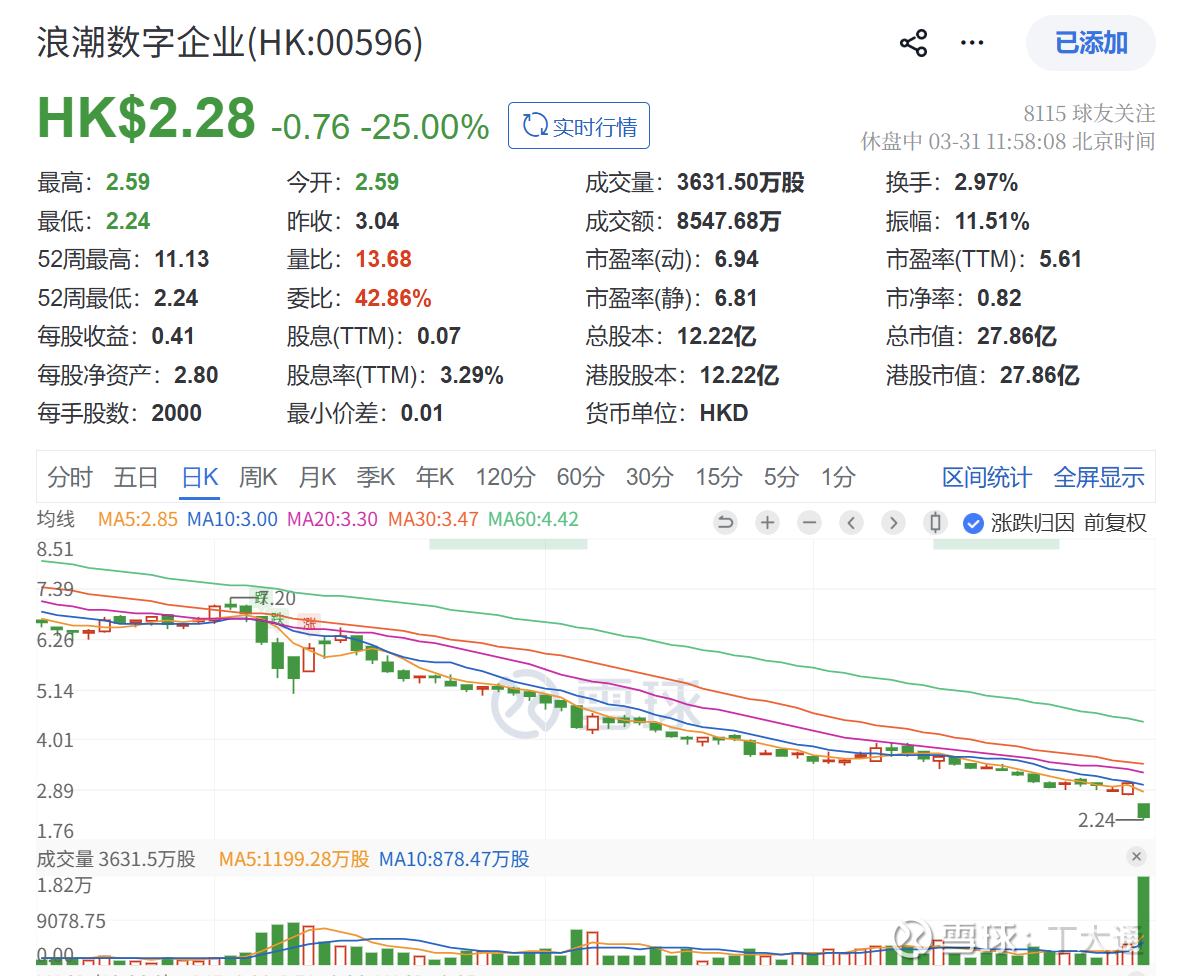The height and width of the screenshot is (976, 1178).
Task: Select the 日K chart tab
Action: click(x=200, y=477)
